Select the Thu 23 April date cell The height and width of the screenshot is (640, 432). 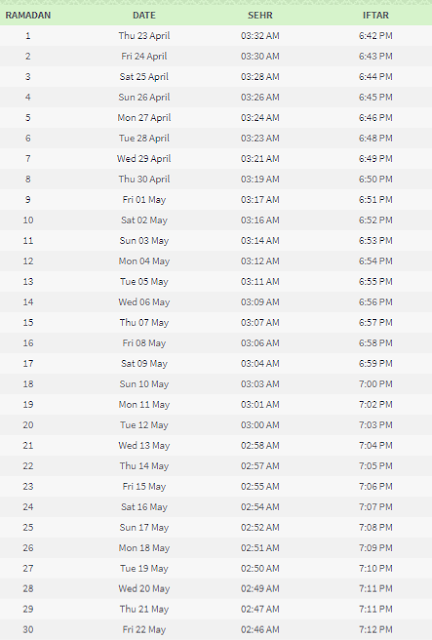point(144,36)
